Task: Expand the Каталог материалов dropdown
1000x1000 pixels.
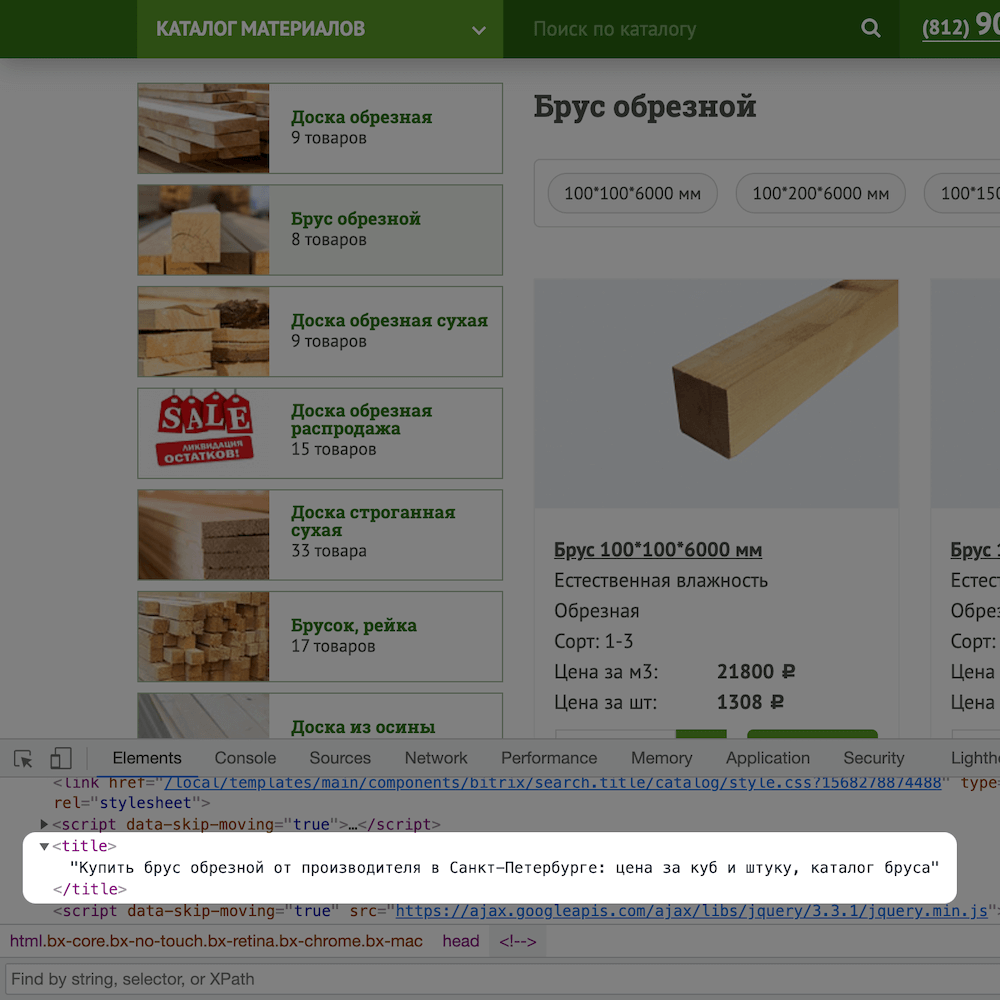Action: pyautogui.click(x=320, y=29)
